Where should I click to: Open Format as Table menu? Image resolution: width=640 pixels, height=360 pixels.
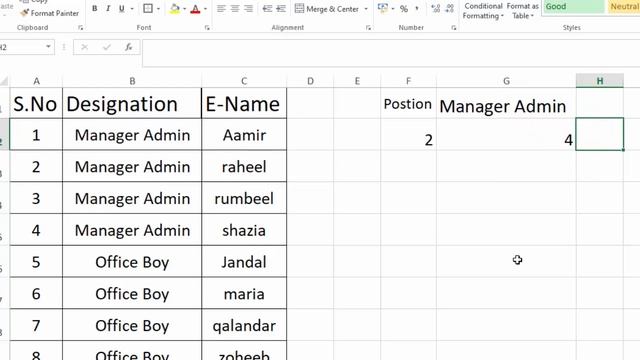click(x=523, y=11)
